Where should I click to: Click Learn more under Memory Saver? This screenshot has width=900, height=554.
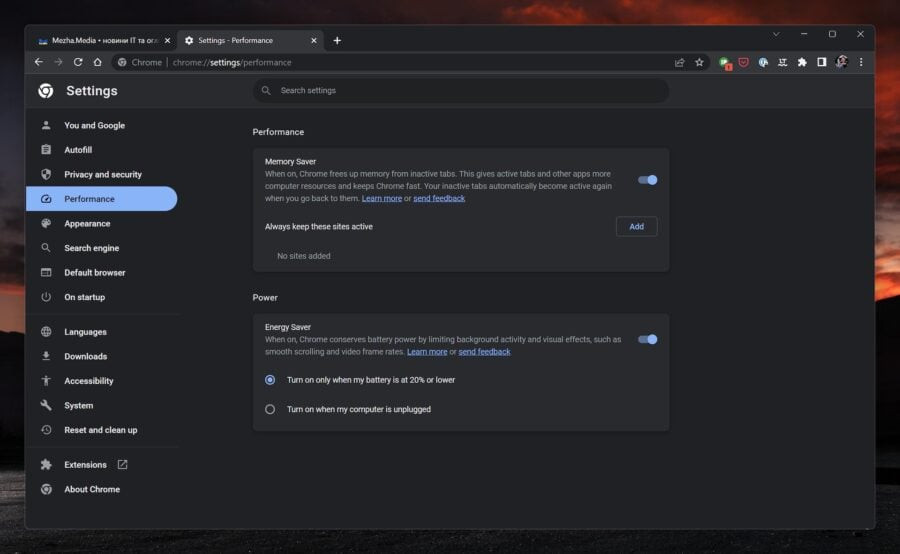(x=382, y=198)
